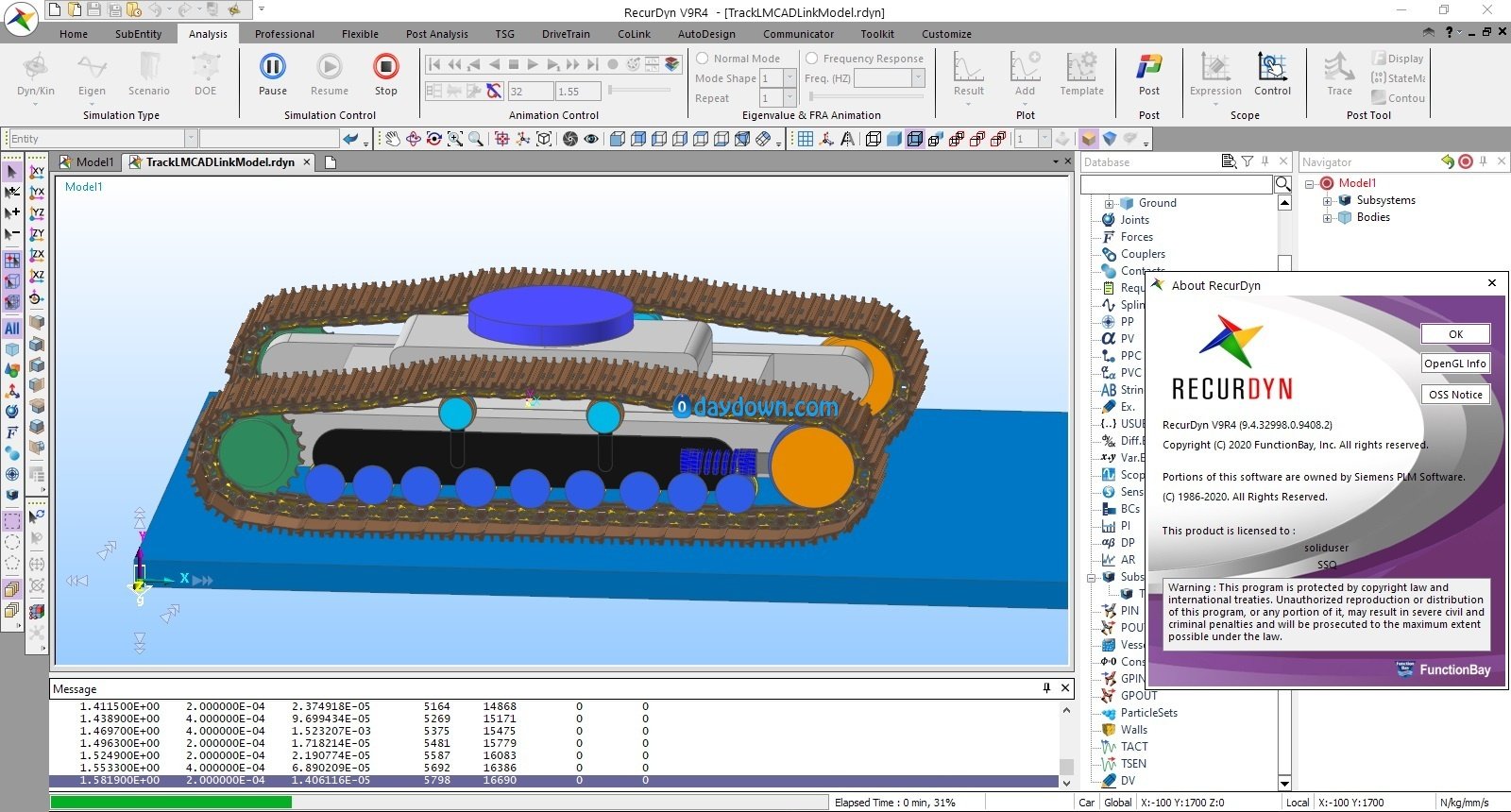Open the DriveTrain ribbon tab
Image resolution: width=1511 pixels, height=812 pixels.
point(566,34)
